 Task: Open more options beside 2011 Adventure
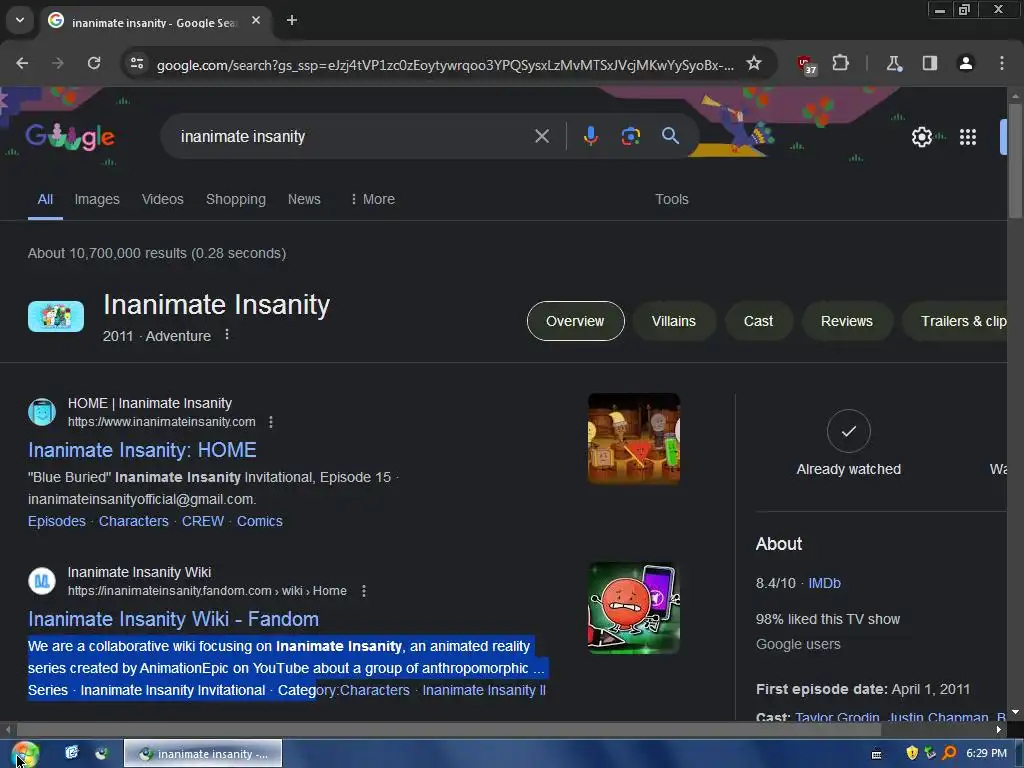[227, 334]
